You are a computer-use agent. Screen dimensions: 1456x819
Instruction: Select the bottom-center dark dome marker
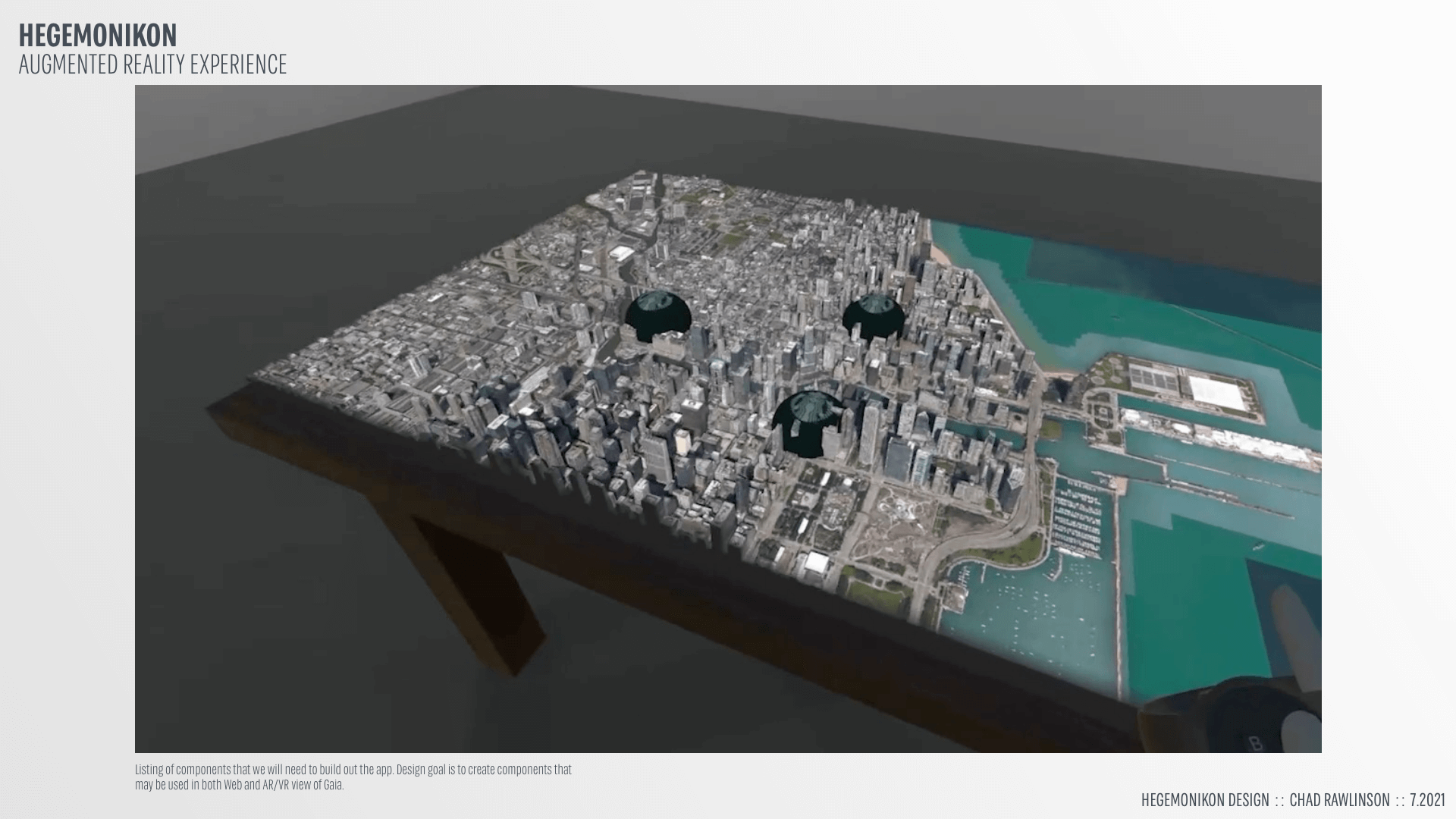(807, 422)
